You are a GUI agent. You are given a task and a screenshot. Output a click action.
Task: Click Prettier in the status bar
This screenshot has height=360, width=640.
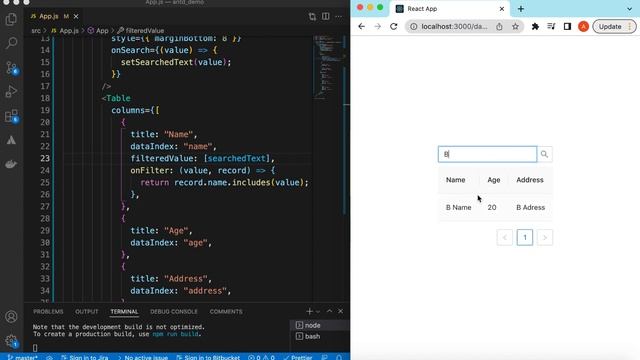[x=298, y=357]
